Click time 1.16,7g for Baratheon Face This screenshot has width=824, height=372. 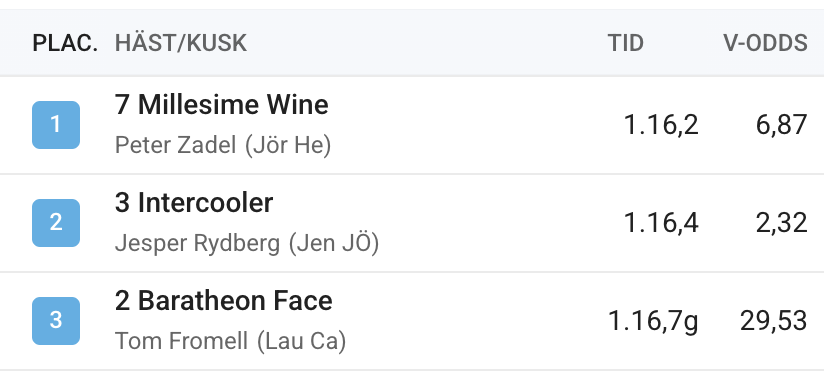pos(653,321)
